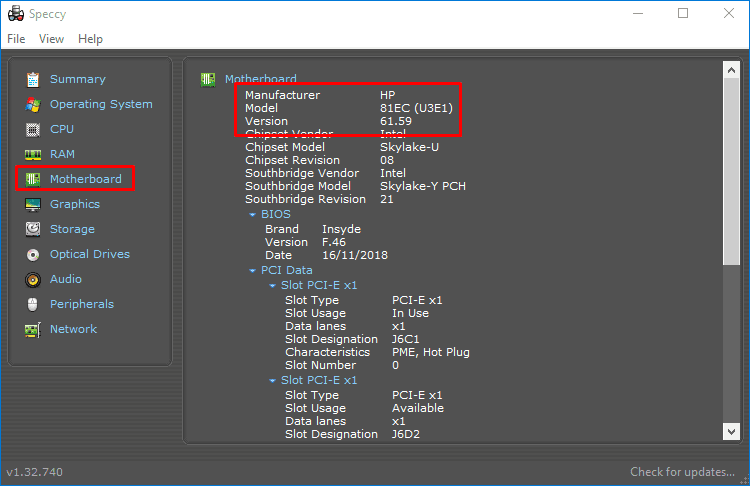
Task: Collapse the BIOS tree node
Action: pyautogui.click(x=253, y=215)
